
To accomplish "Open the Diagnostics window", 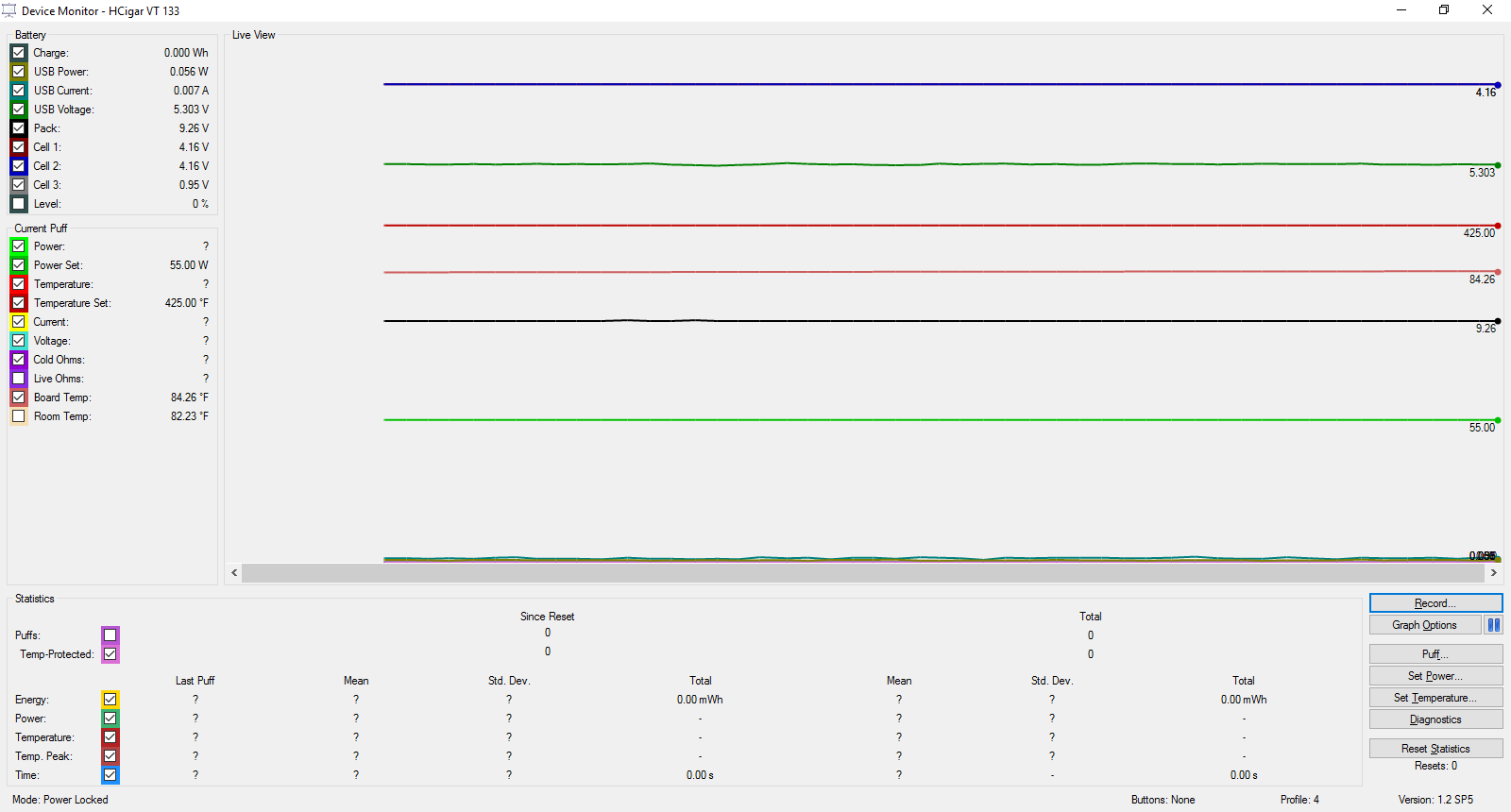I will pyautogui.click(x=1435, y=719).
